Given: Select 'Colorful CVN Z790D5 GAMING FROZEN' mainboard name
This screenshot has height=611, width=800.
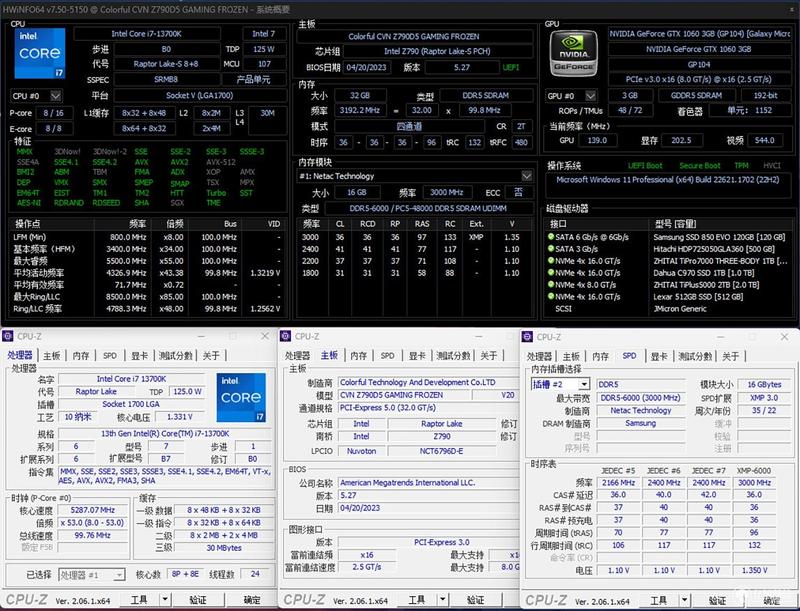Looking at the screenshot, I should (414, 37).
